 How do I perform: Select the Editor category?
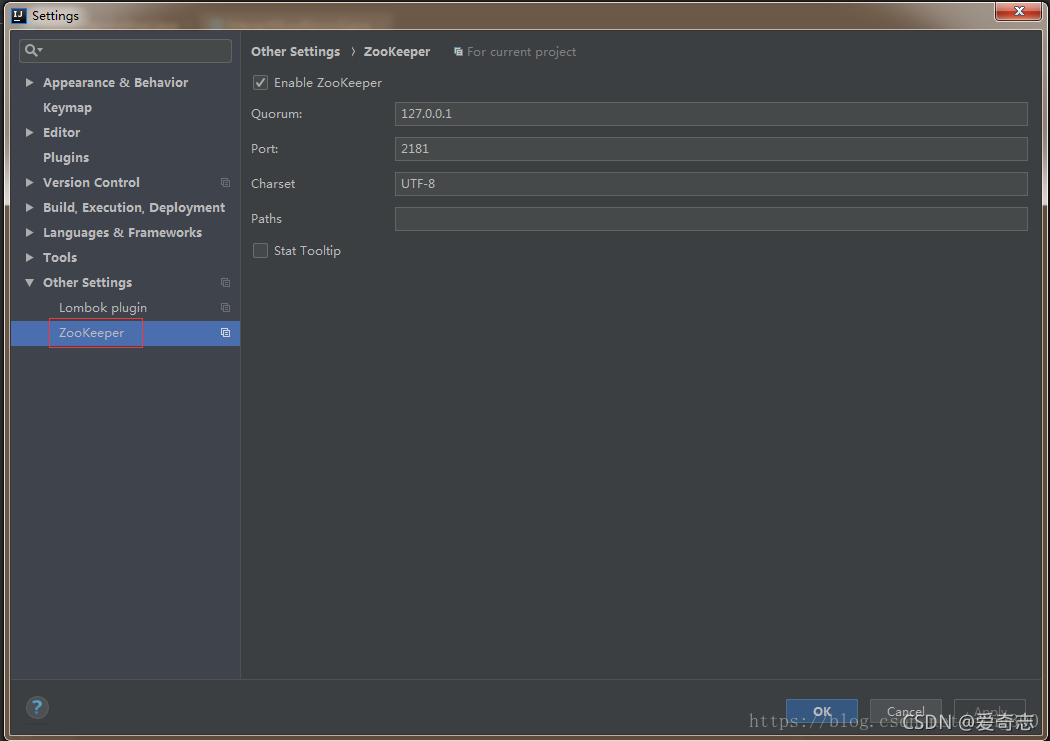tap(62, 133)
